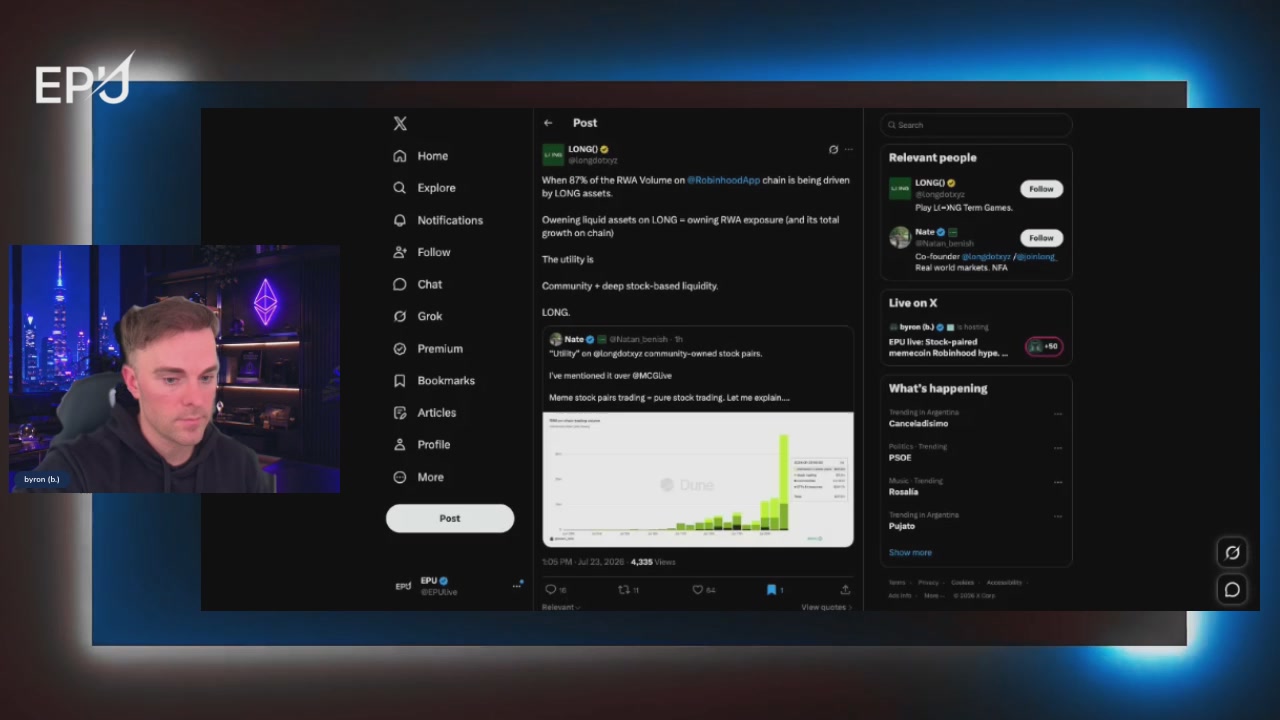Open the post's three-dot options menu
1280x720 pixels.
coord(849,150)
